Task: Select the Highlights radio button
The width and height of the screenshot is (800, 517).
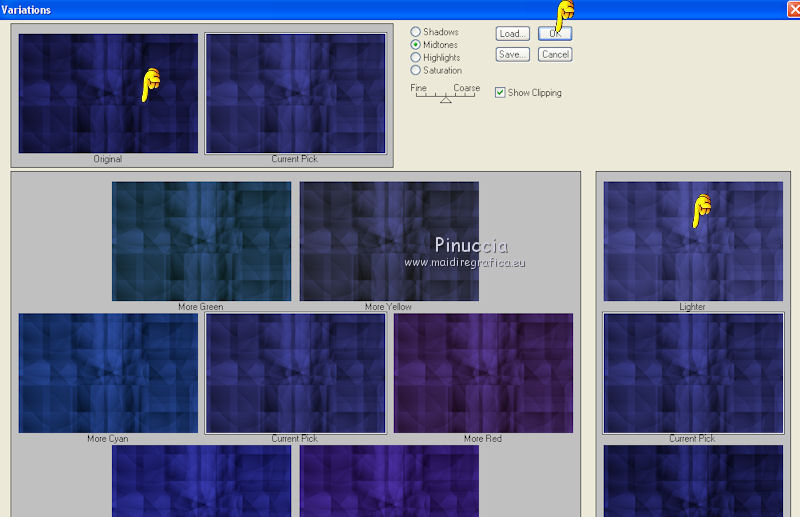Action: click(x=415, y=57)
